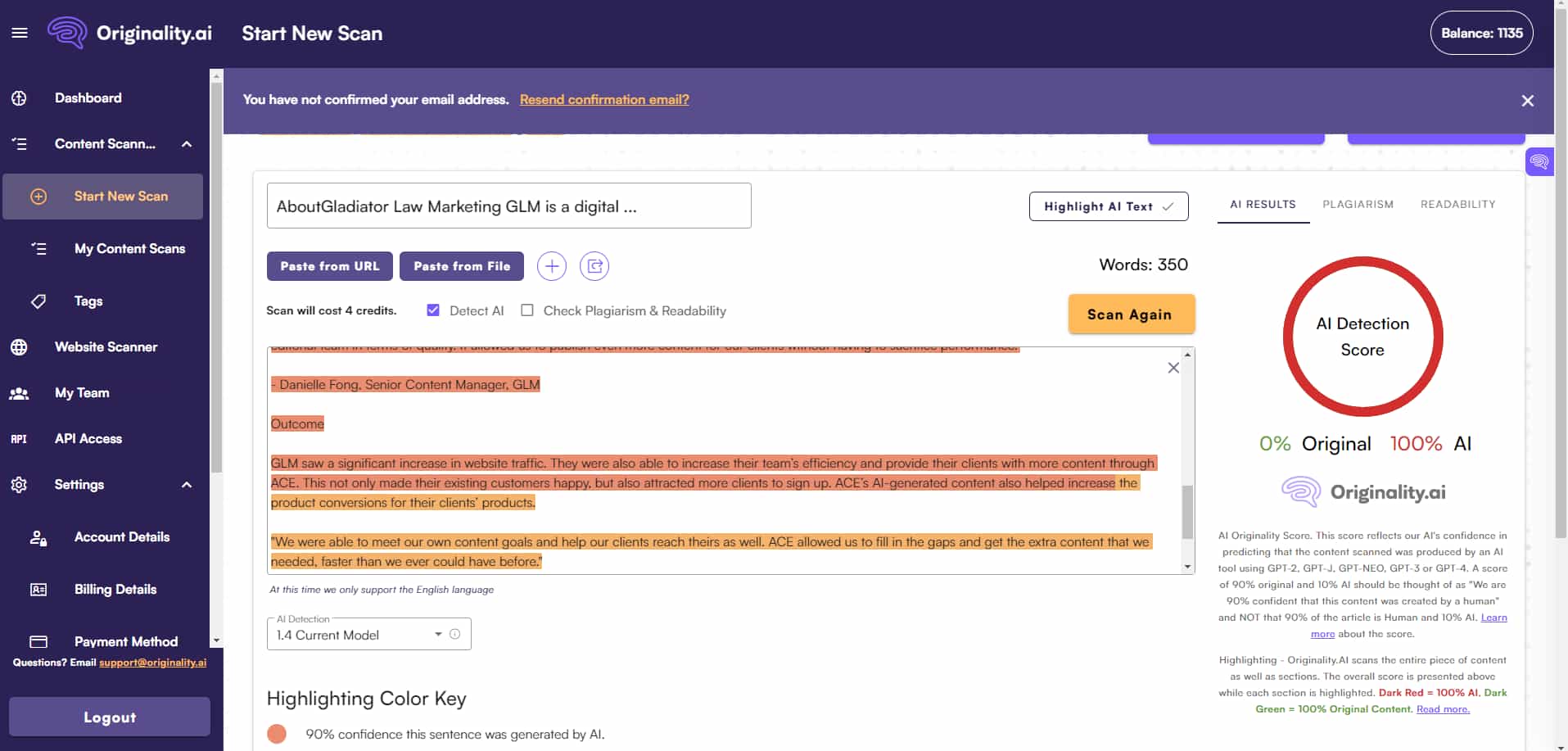Collapse the Content Scanner section
This screenshot has width=1568, height=751.
point(185,144)
